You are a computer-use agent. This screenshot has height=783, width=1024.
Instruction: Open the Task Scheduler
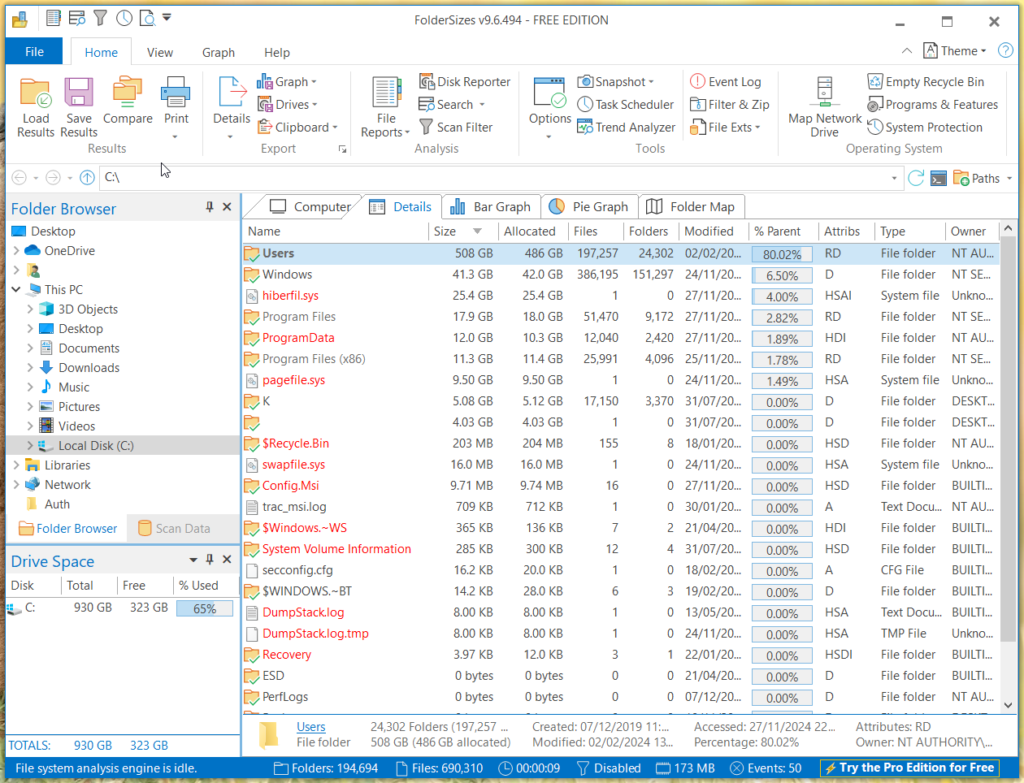pyautogui.click(x=625, y=104)
